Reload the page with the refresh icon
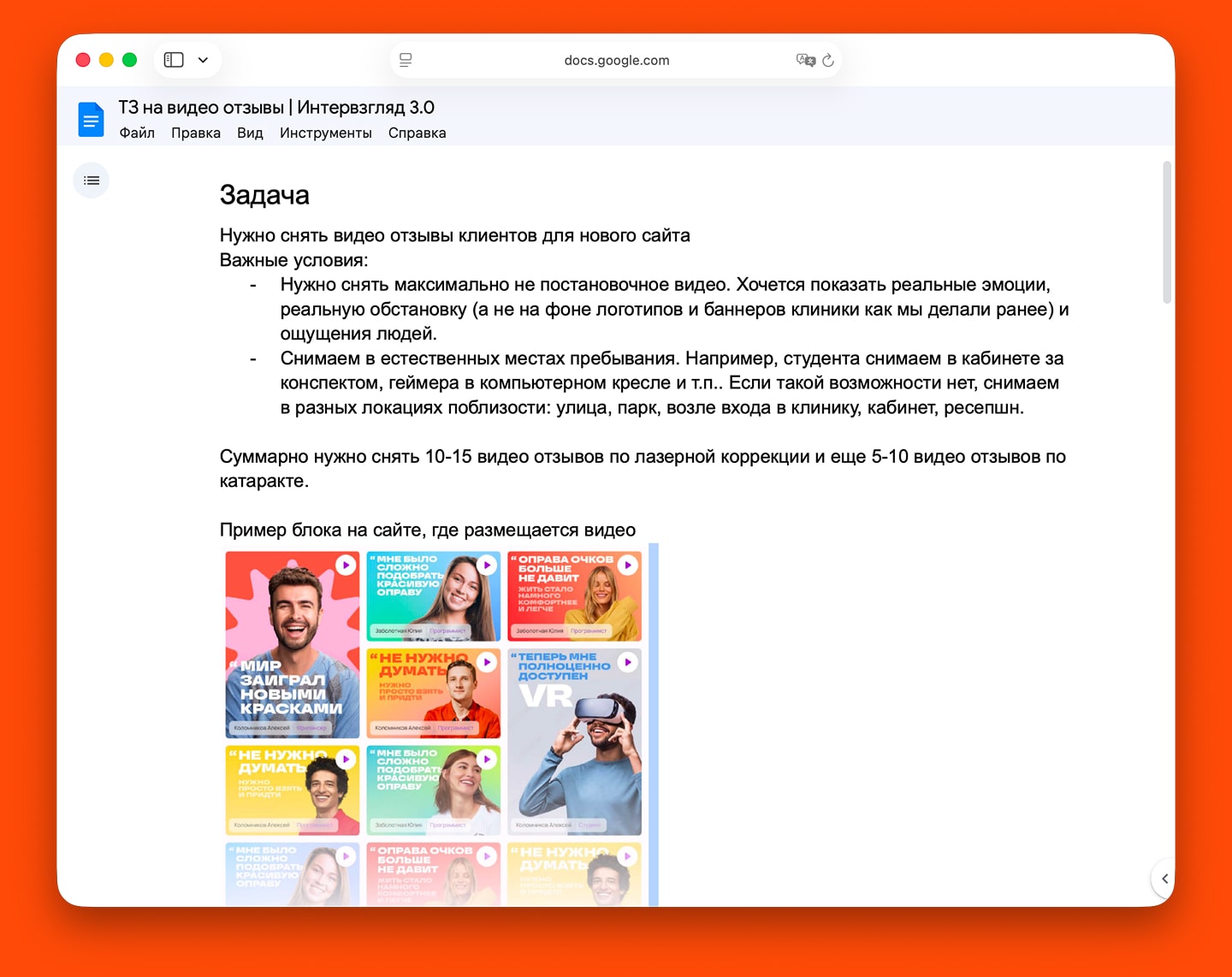Screen dimensions: 1232x977 (828, 60)
